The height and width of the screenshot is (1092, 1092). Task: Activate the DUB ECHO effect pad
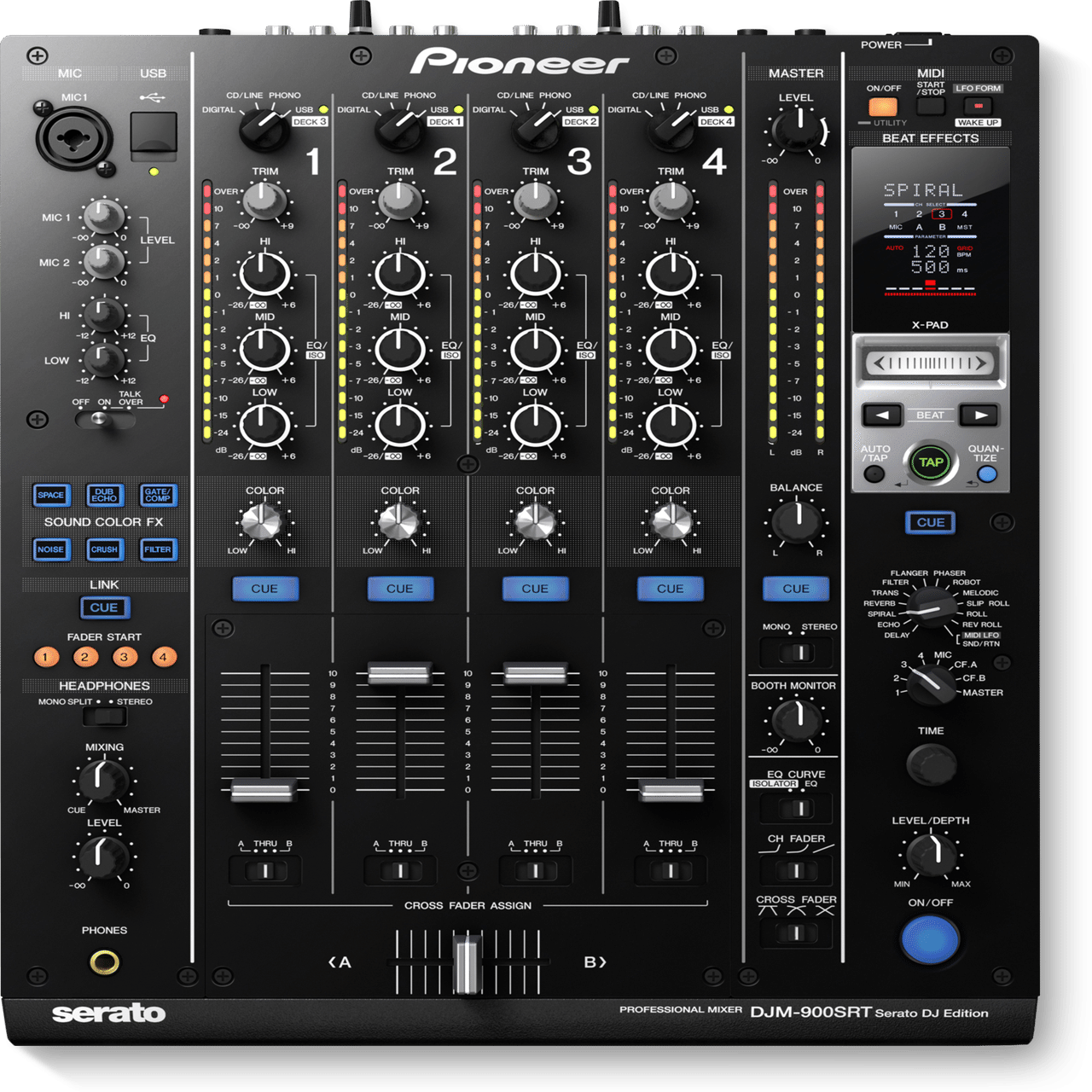click(103, 493)
